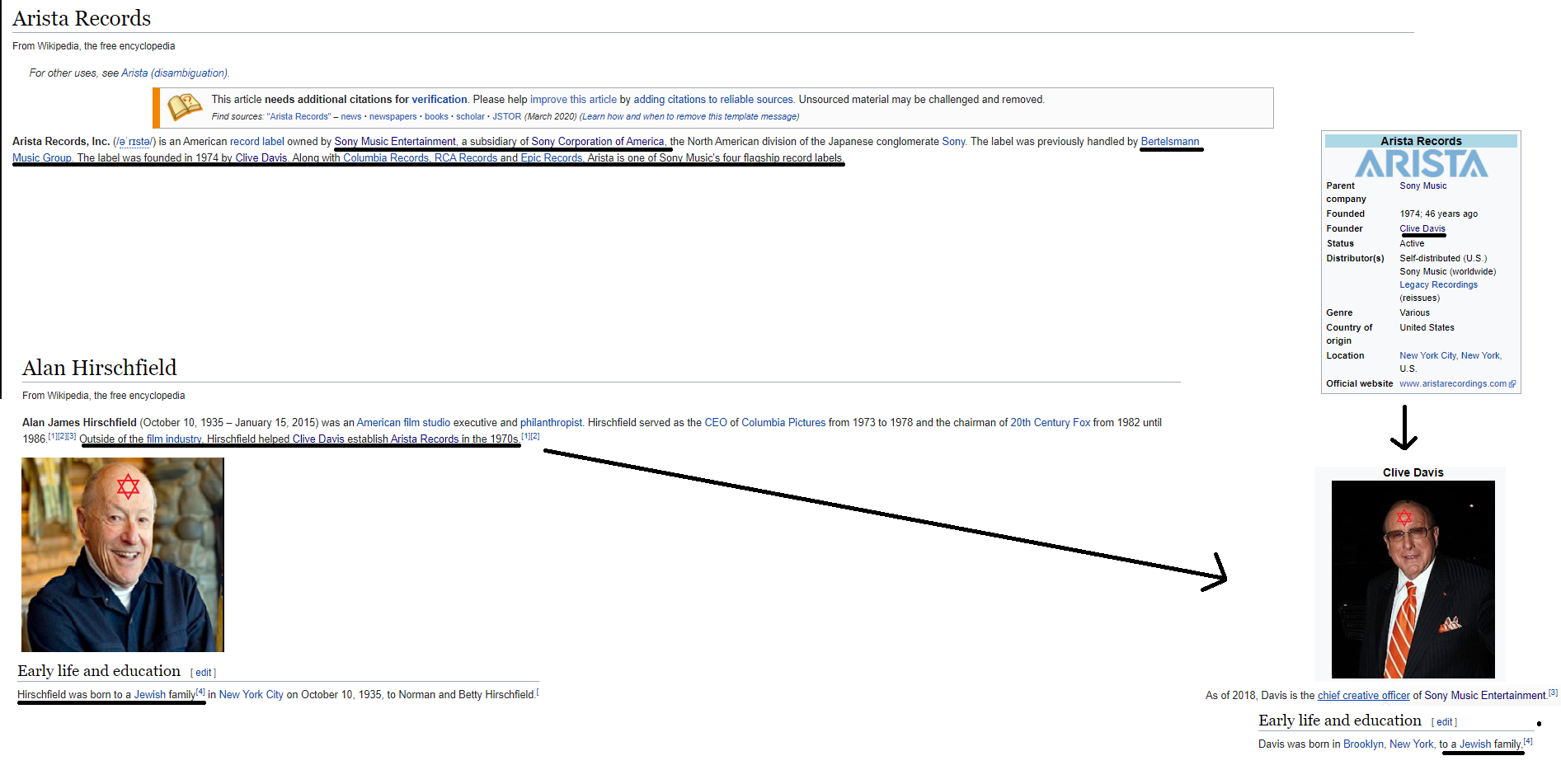Viewport: 1561px width, 784px height.
Task: Open the 'books' find-sources link
Action: (x=437, y=117)
